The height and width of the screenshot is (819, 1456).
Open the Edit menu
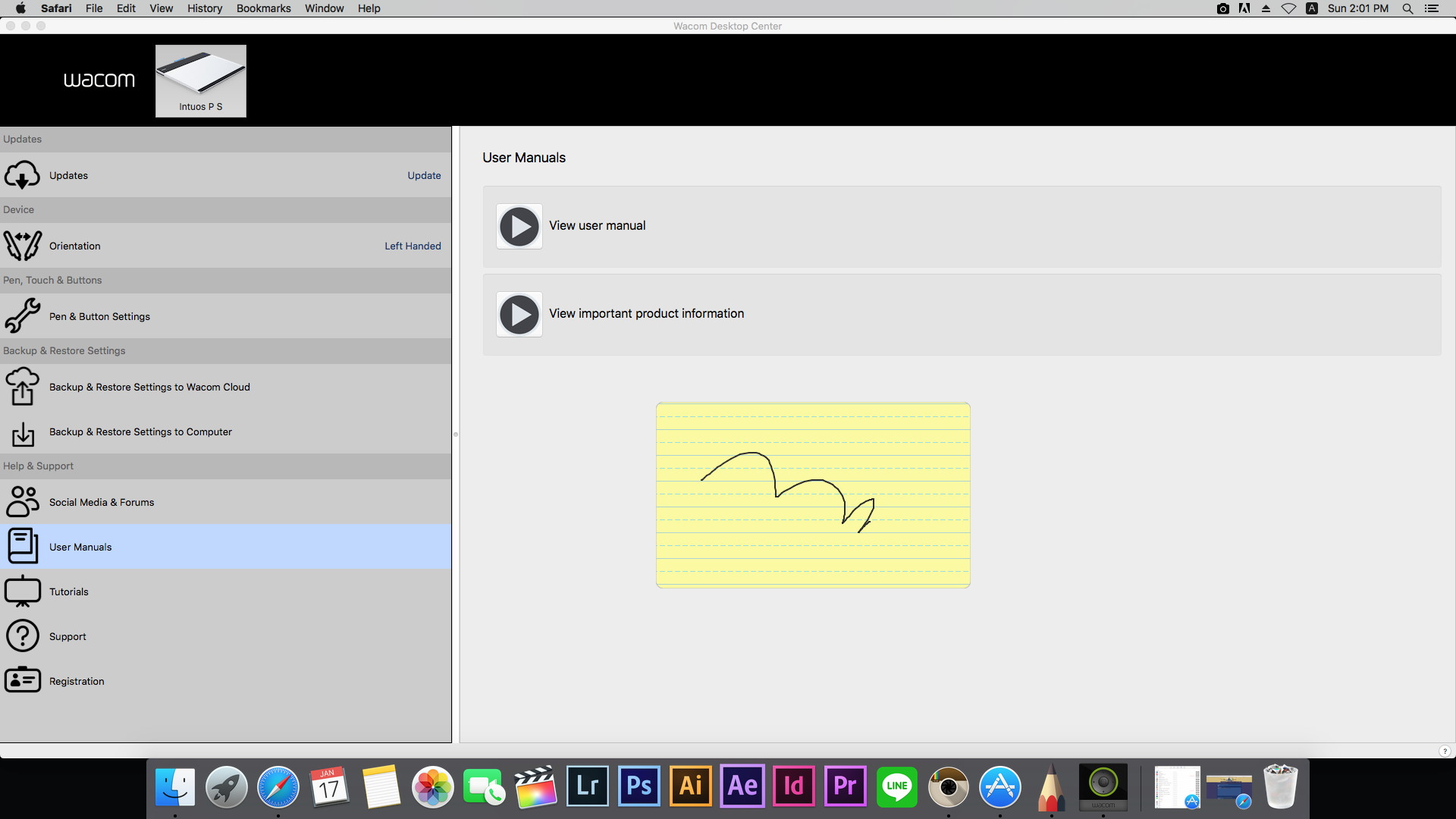click(126, 8)
